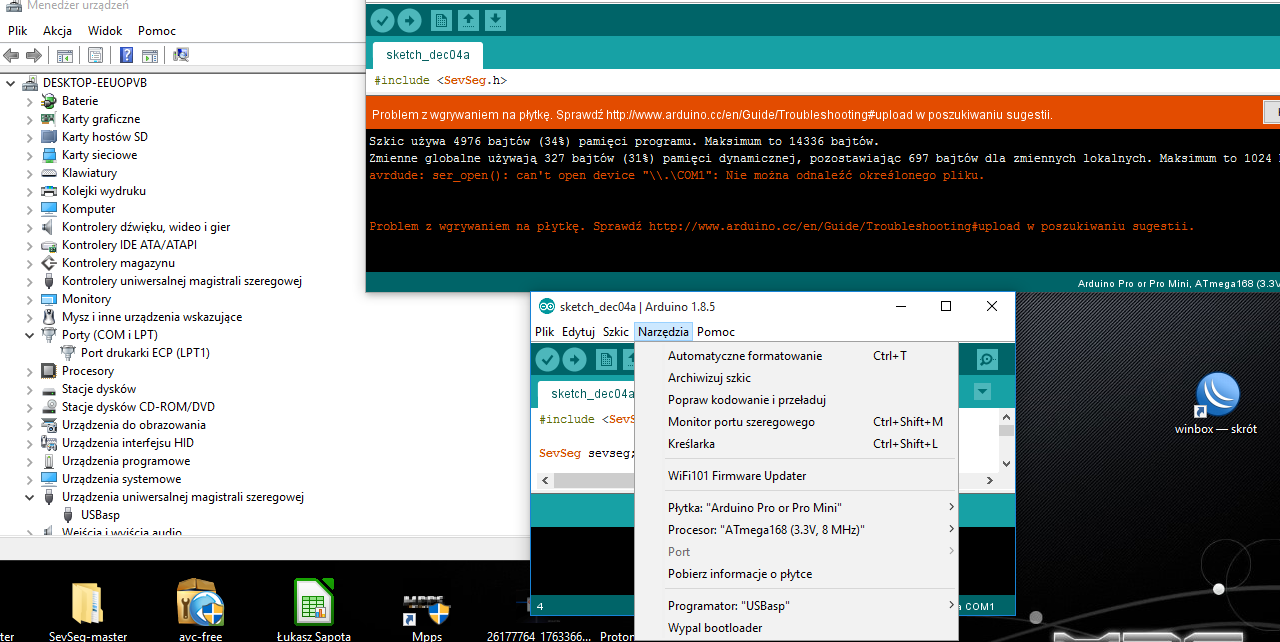Click Verify checkmark in Arduino 1.8.5 window
The width and height of the screenshot is (1280, 642).
[x=547, y=360]
